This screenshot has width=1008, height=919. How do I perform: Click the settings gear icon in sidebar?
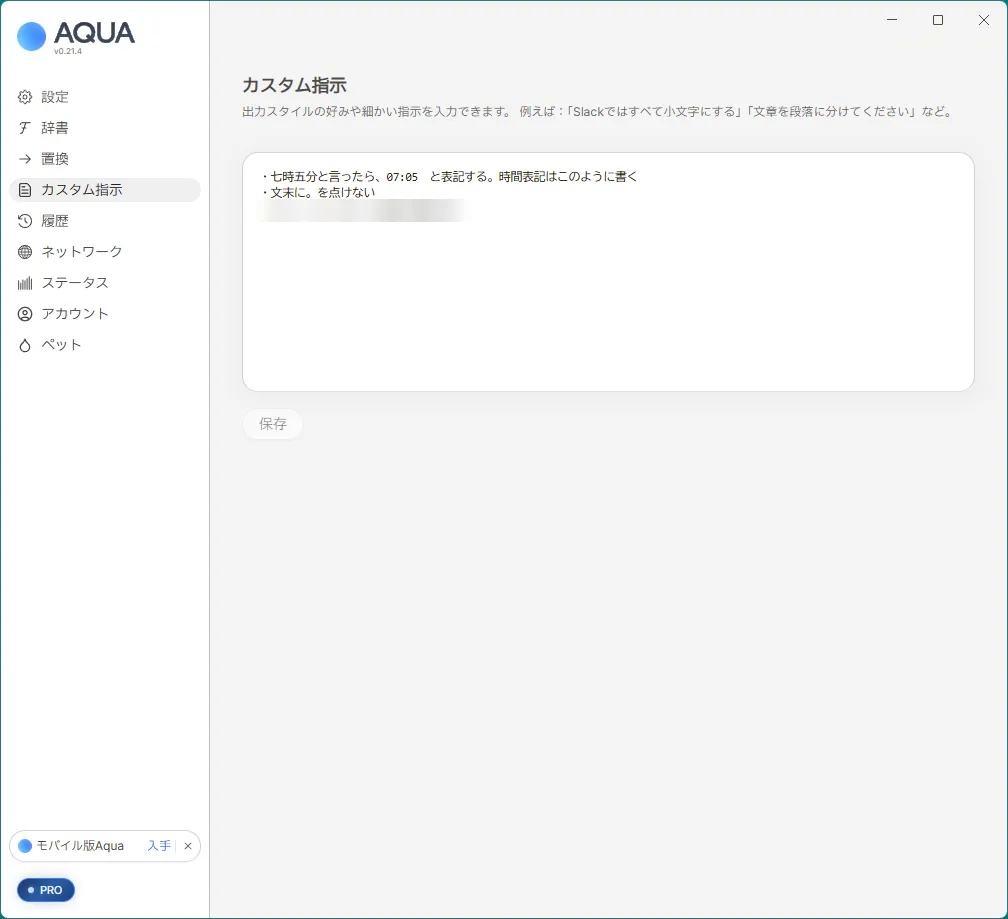(x=25, y=97)
